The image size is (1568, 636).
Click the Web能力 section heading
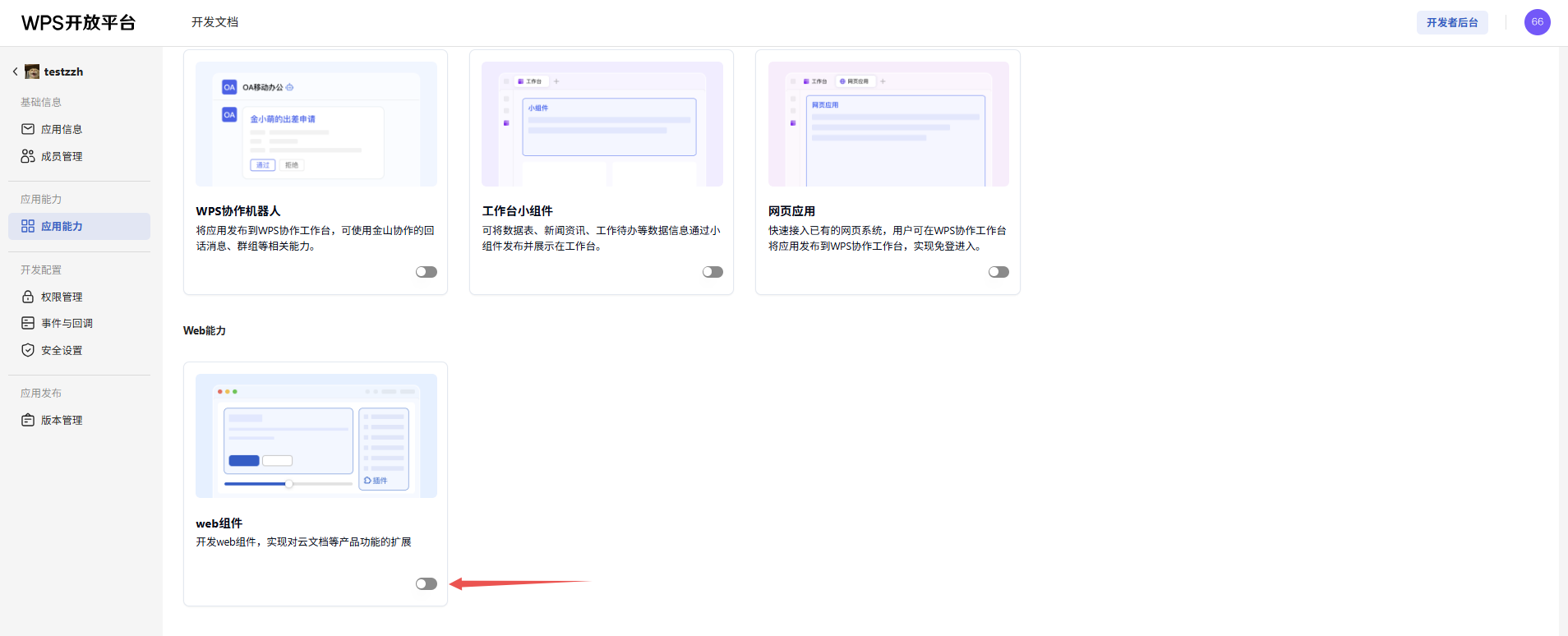[205, 330]
